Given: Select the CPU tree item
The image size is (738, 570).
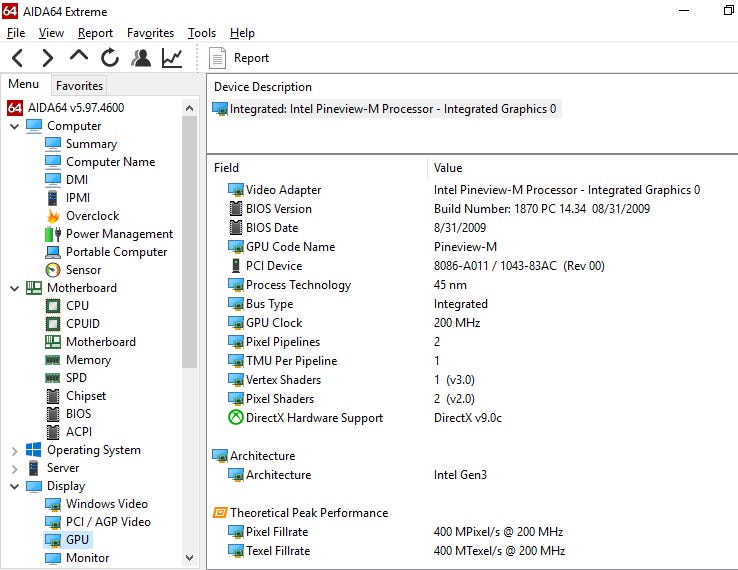Looking at the screenshot, I should (67, 306).
